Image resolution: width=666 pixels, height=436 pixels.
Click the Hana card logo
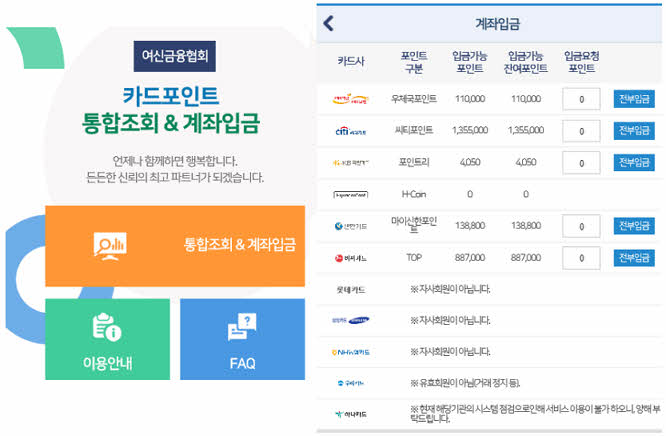(x=350, y=414)
